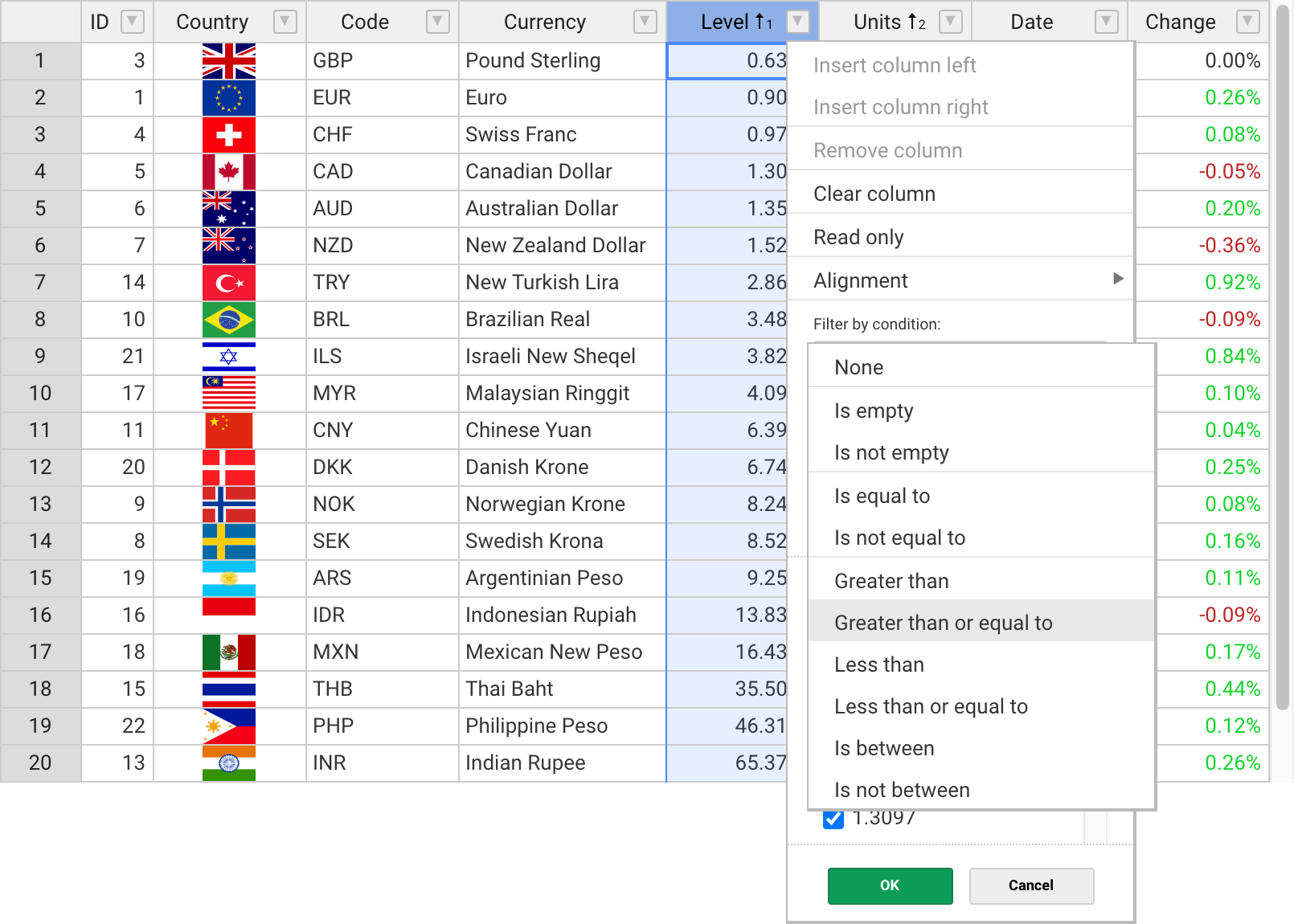The height and width of the screenshot is (924, 1294).
Task: Toggle the Read only option
Action: point(858,237)
